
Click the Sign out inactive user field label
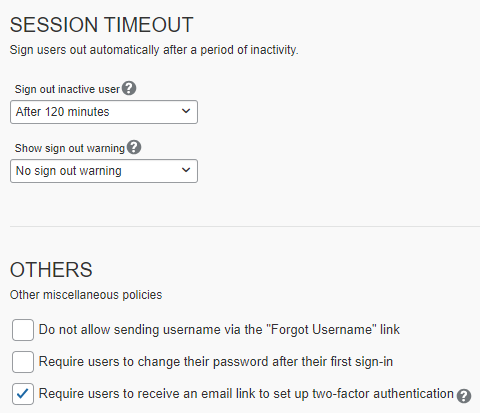[x=67, y=89]
